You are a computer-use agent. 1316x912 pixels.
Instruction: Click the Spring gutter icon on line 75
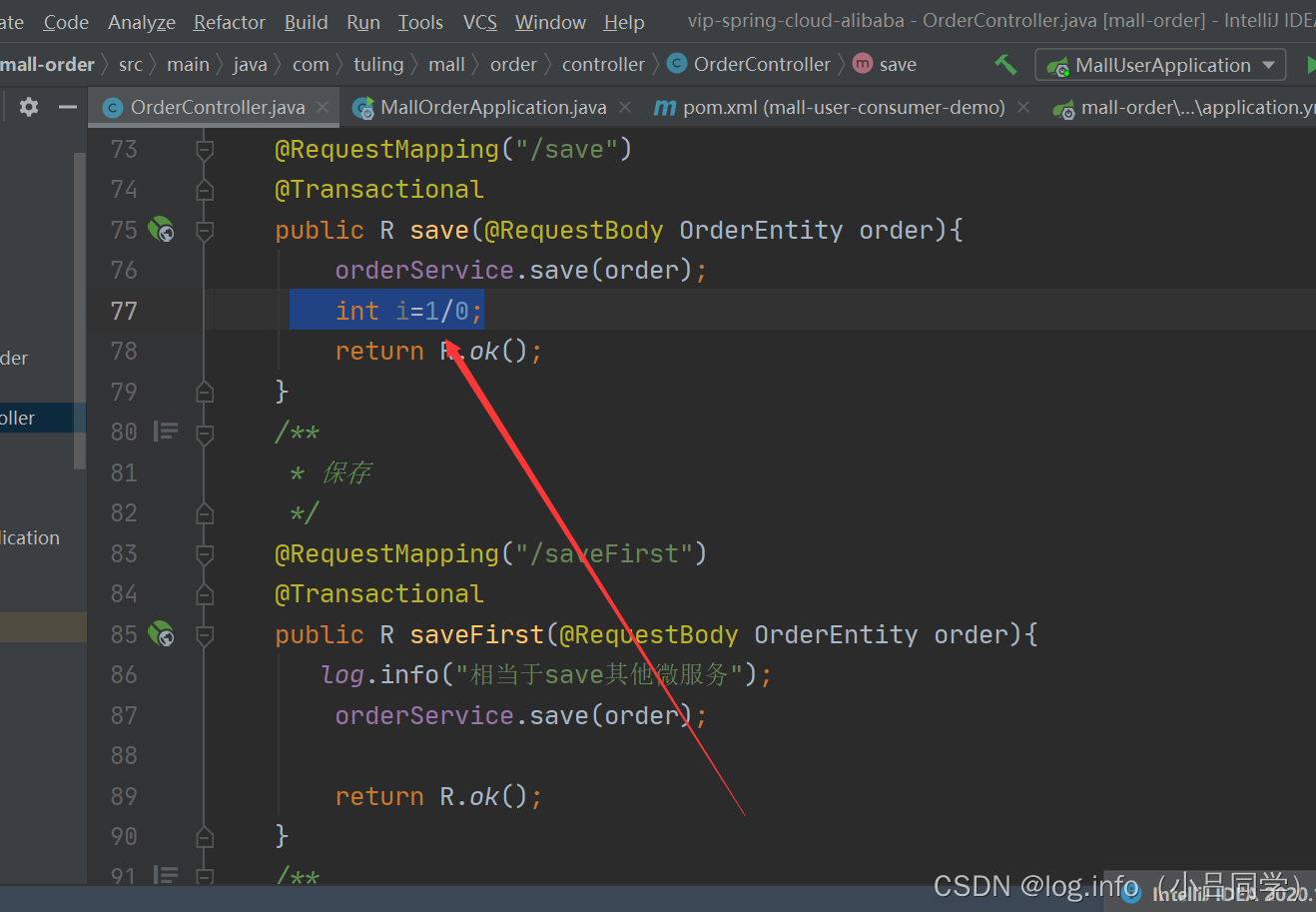click(x=161, y=230)
